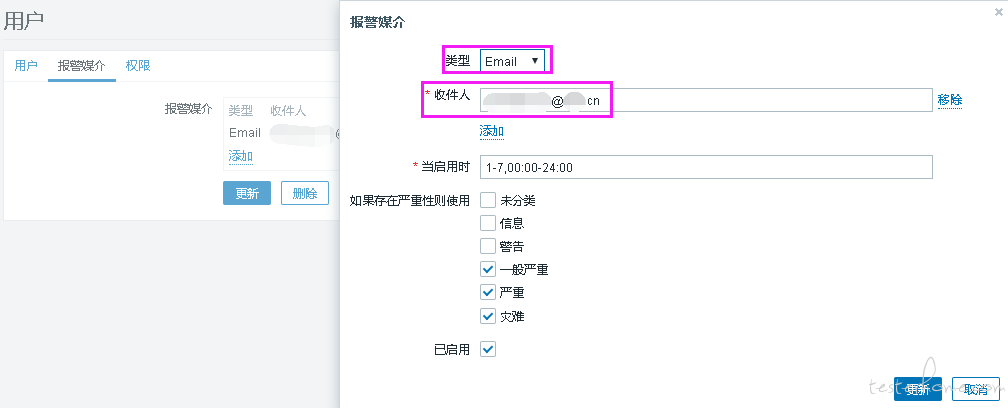Click 添加 link under recipient field

click(491, 132)
